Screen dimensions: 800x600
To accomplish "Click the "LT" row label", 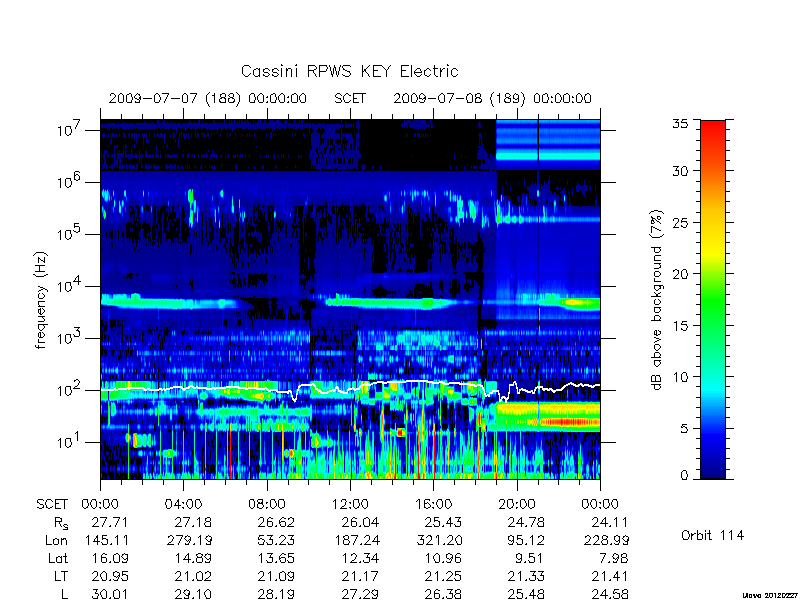I will tap(61, 576).
